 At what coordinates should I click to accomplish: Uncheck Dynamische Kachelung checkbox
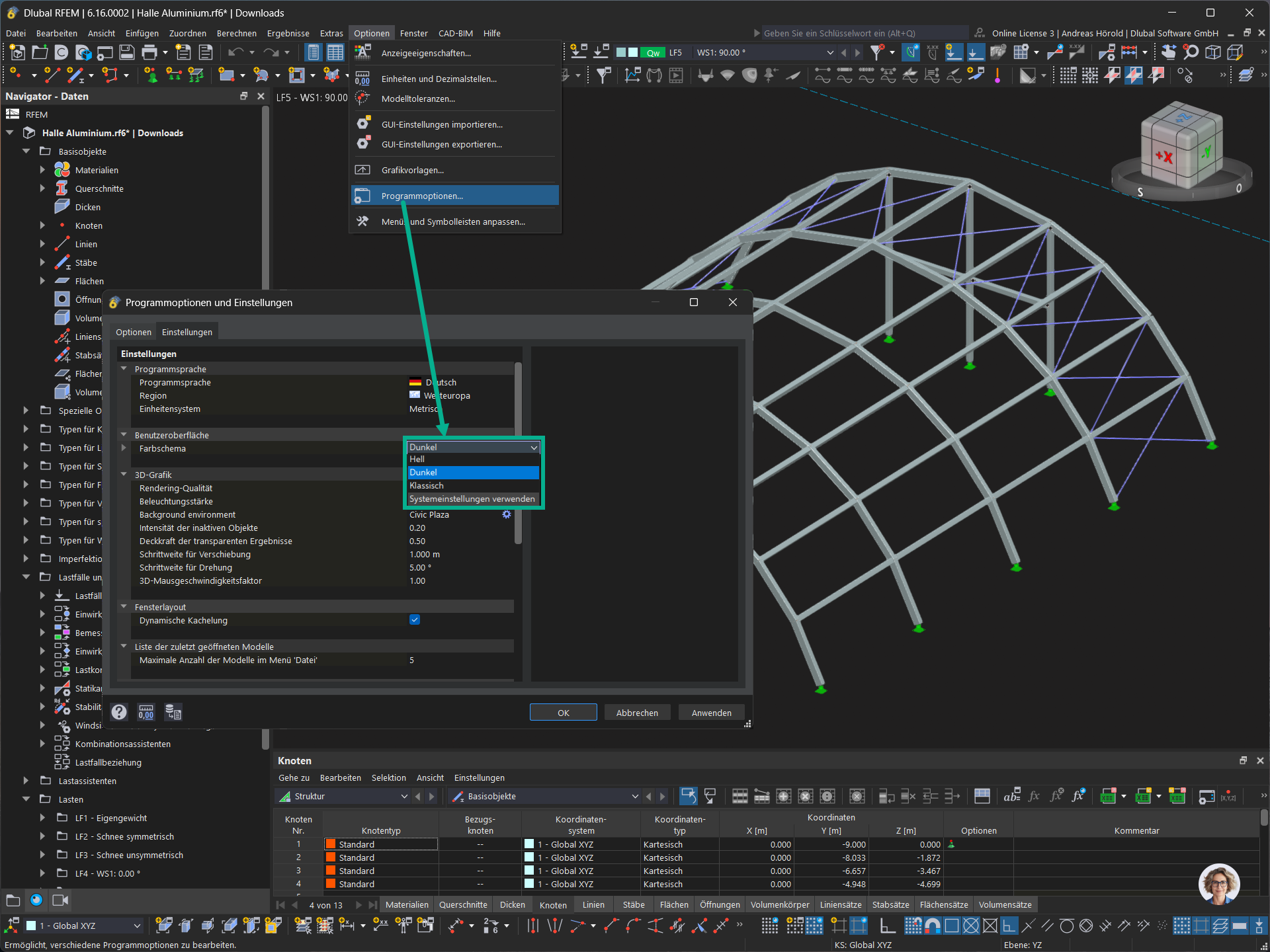click(x=415, y=620)
